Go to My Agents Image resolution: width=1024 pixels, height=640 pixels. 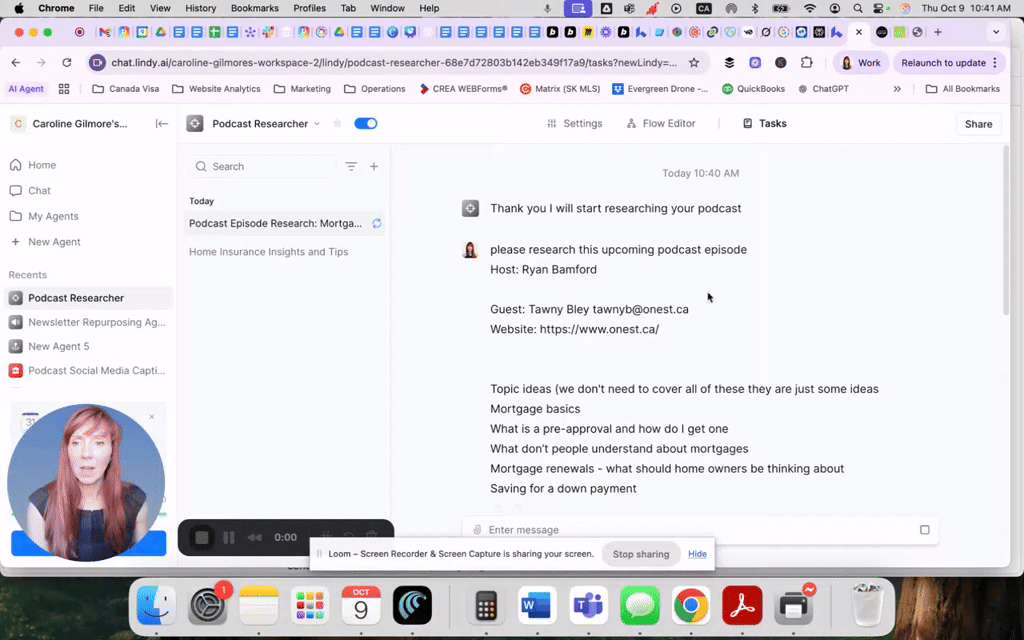click(x=53, y=216)
